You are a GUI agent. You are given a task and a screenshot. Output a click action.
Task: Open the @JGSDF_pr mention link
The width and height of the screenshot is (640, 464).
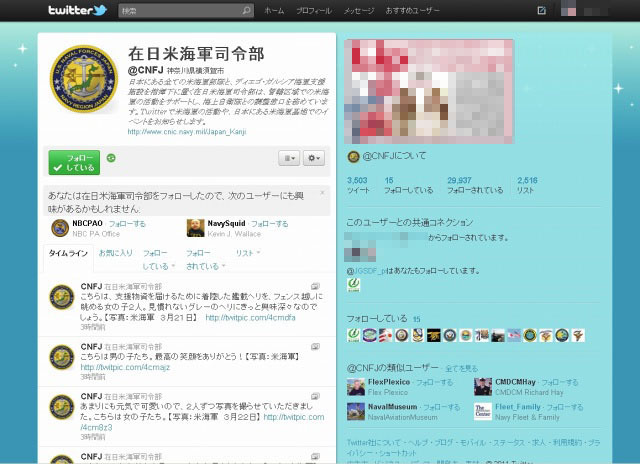point(367,271)
